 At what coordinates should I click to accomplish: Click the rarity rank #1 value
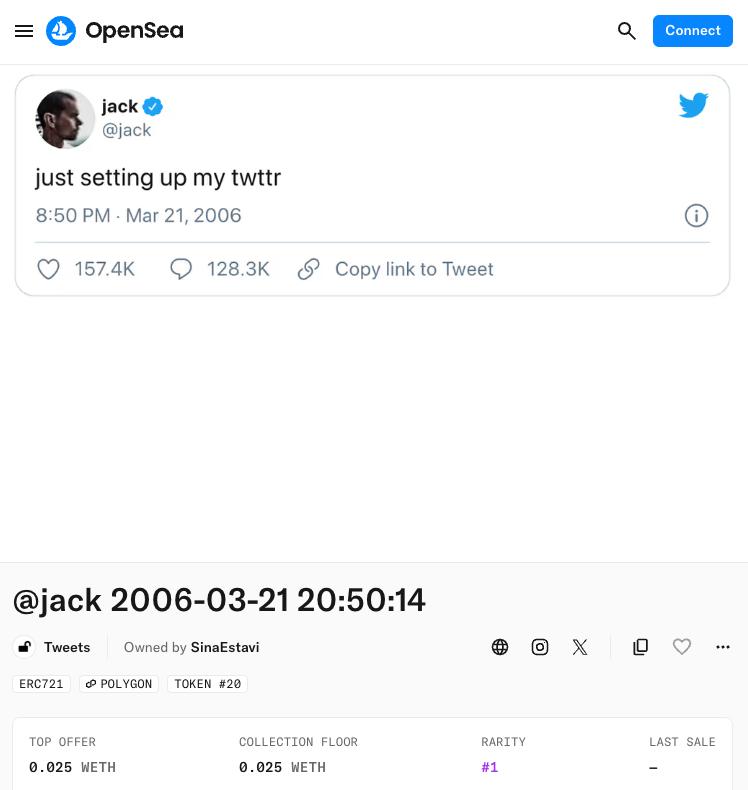(490, 767)
